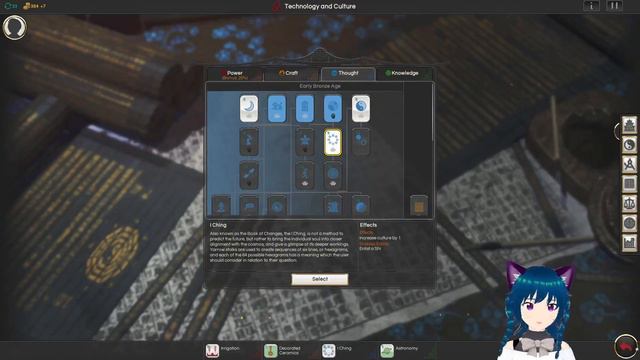Select the blue card left of the tablet card

pos(277,109)
